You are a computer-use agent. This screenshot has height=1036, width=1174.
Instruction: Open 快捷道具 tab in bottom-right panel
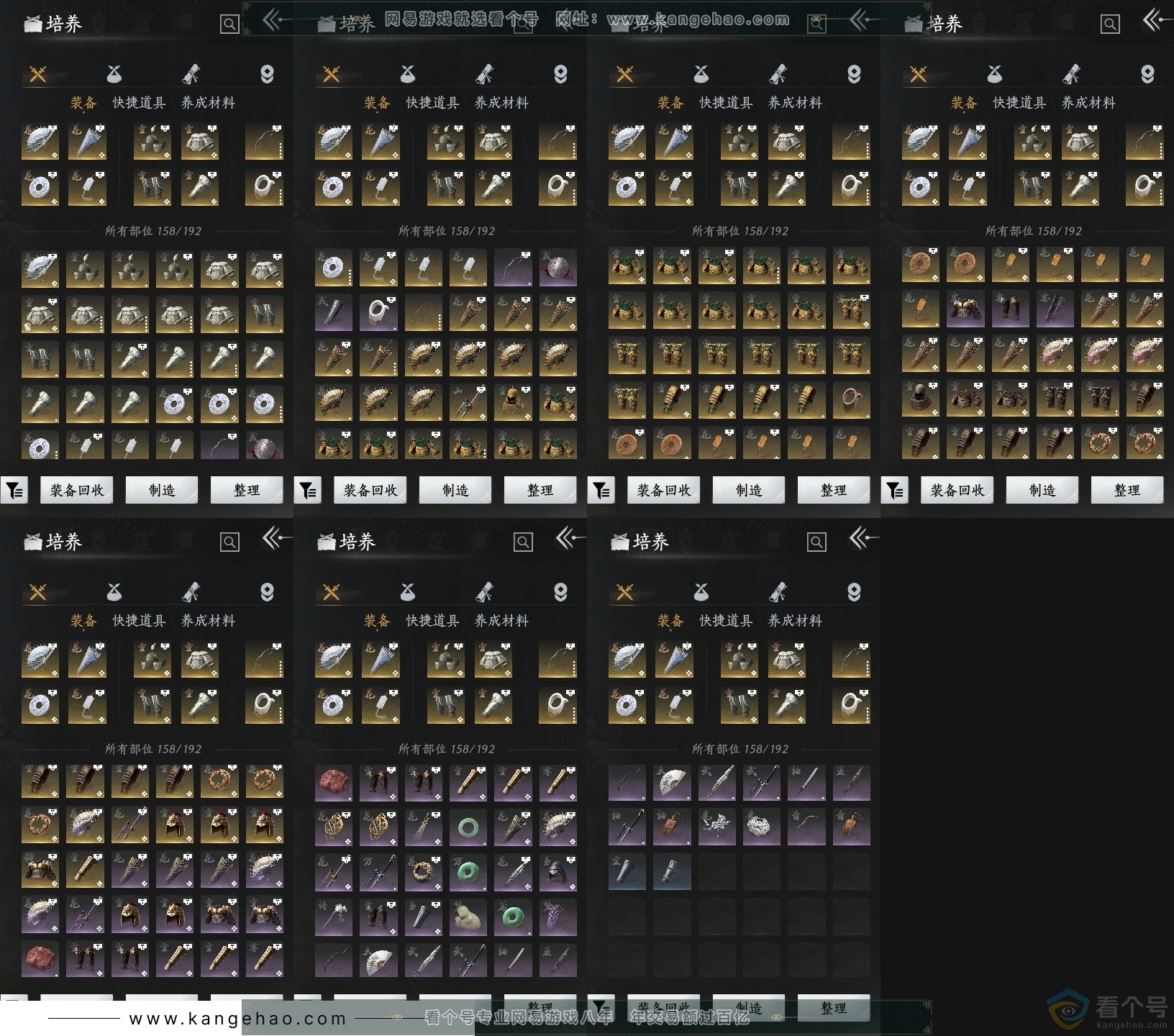click(726, 621)
